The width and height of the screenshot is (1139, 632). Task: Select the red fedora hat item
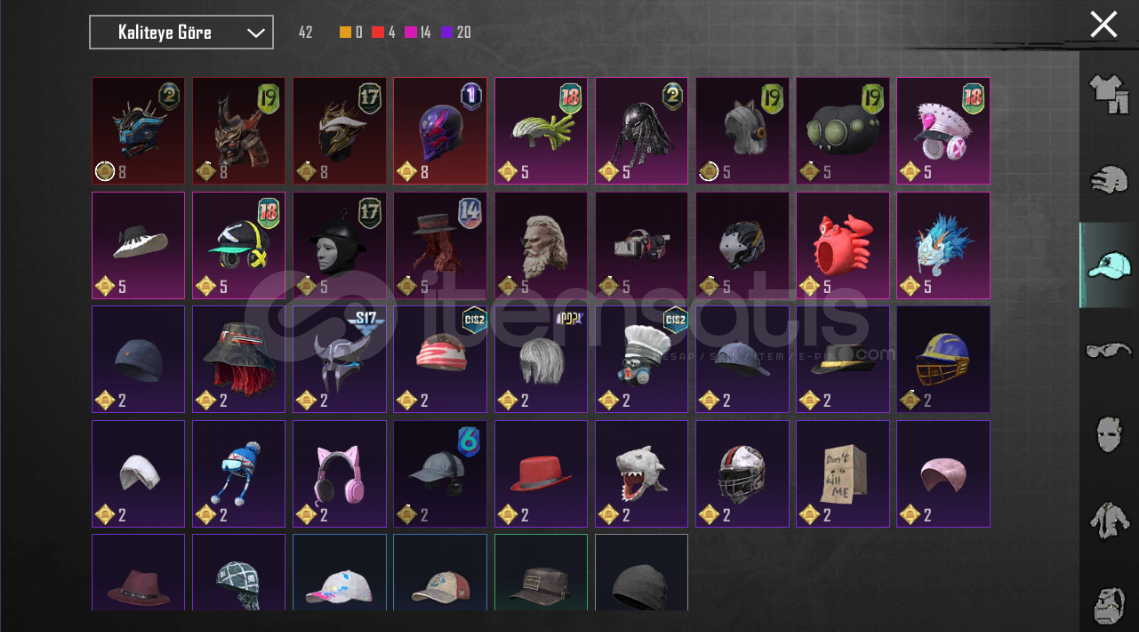pos(540,474)
